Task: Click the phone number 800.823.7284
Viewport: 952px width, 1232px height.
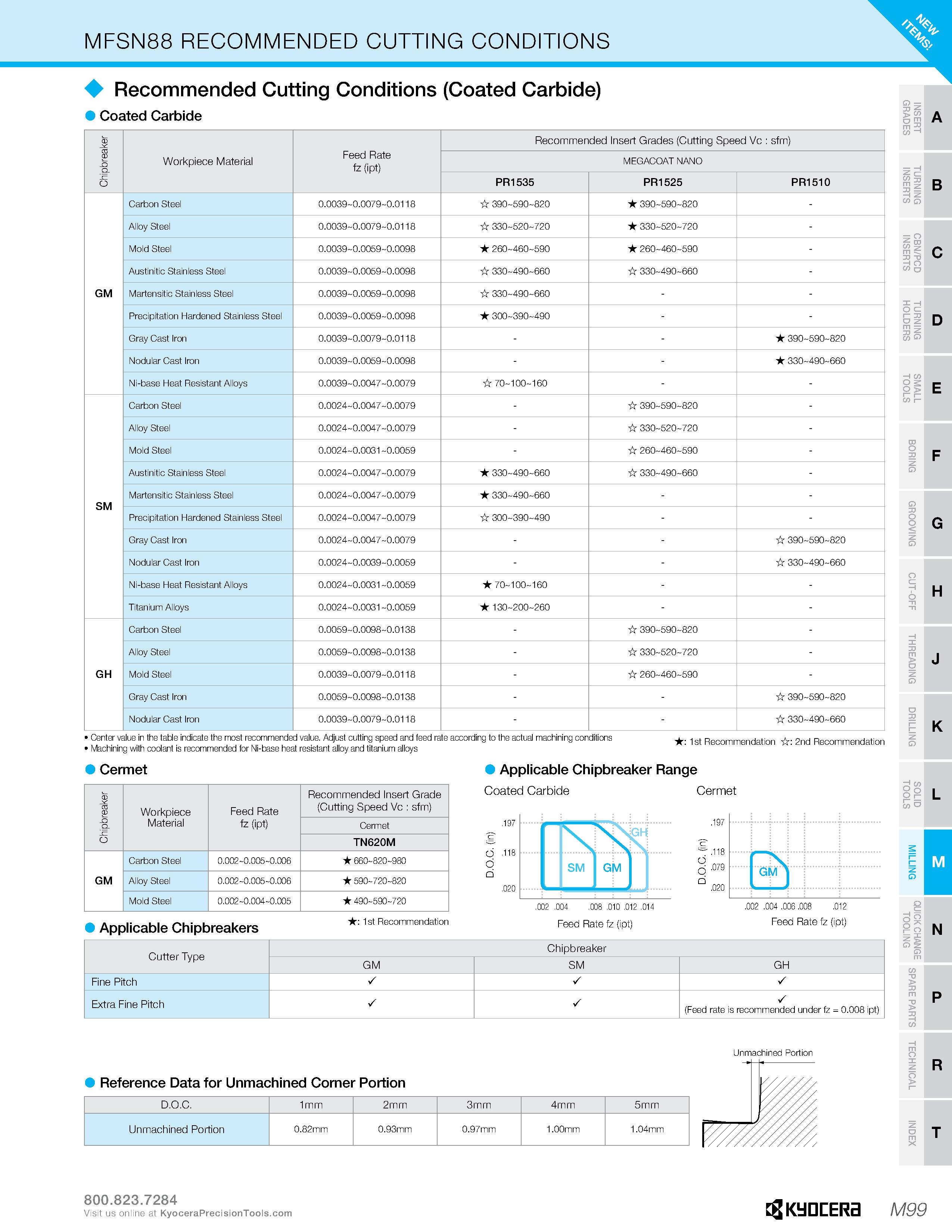Action: pos(130,1200)
